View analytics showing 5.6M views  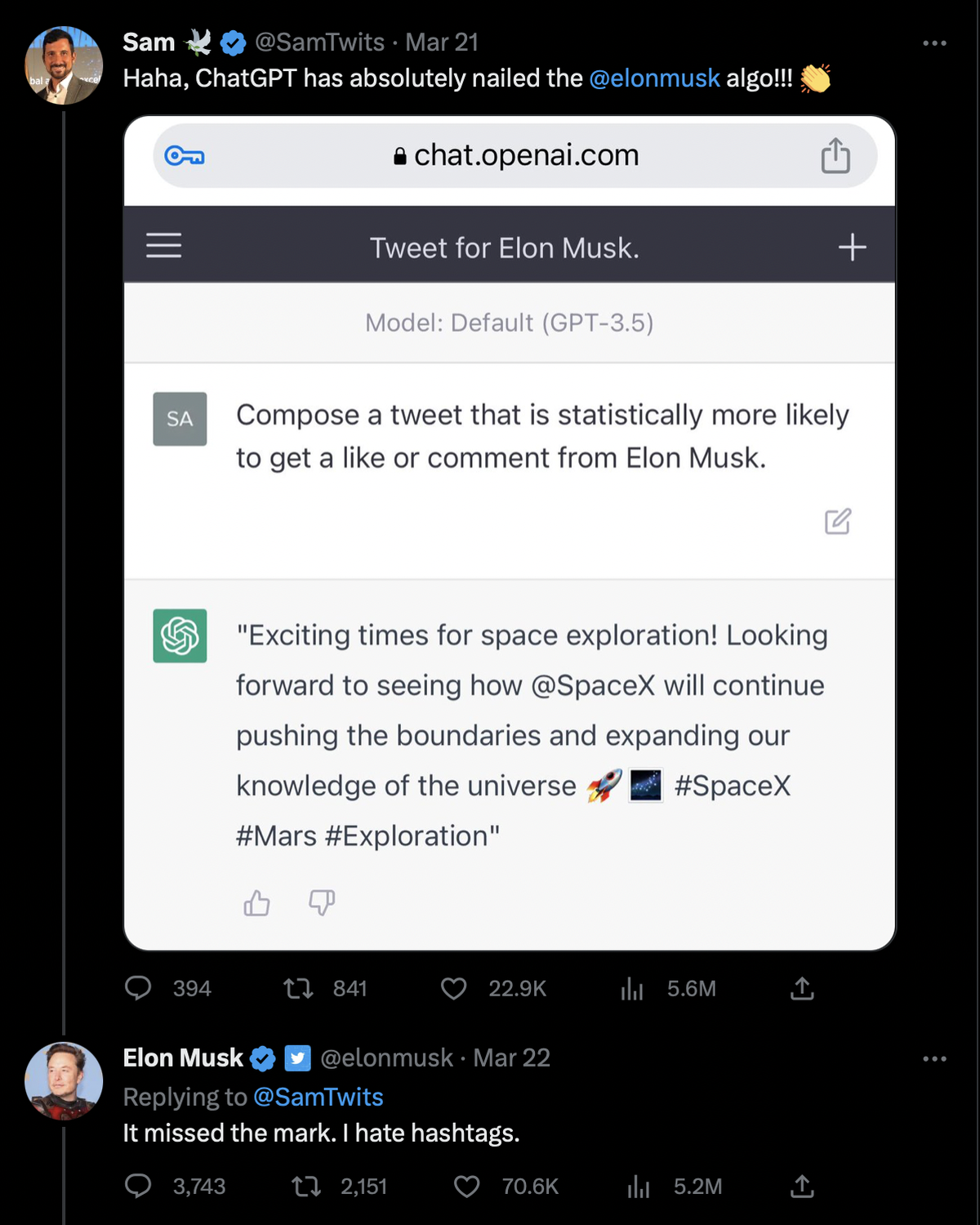632,989
